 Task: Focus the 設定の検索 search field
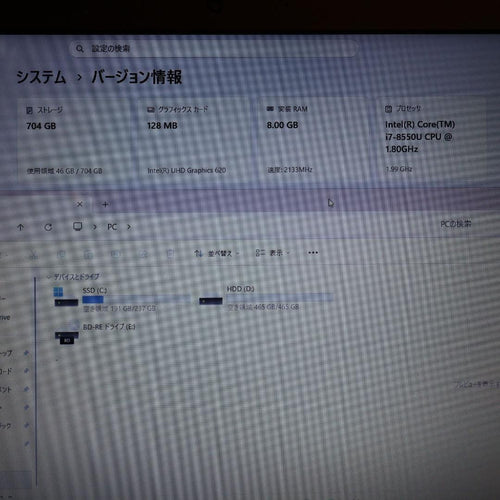[x=213, y=49]
